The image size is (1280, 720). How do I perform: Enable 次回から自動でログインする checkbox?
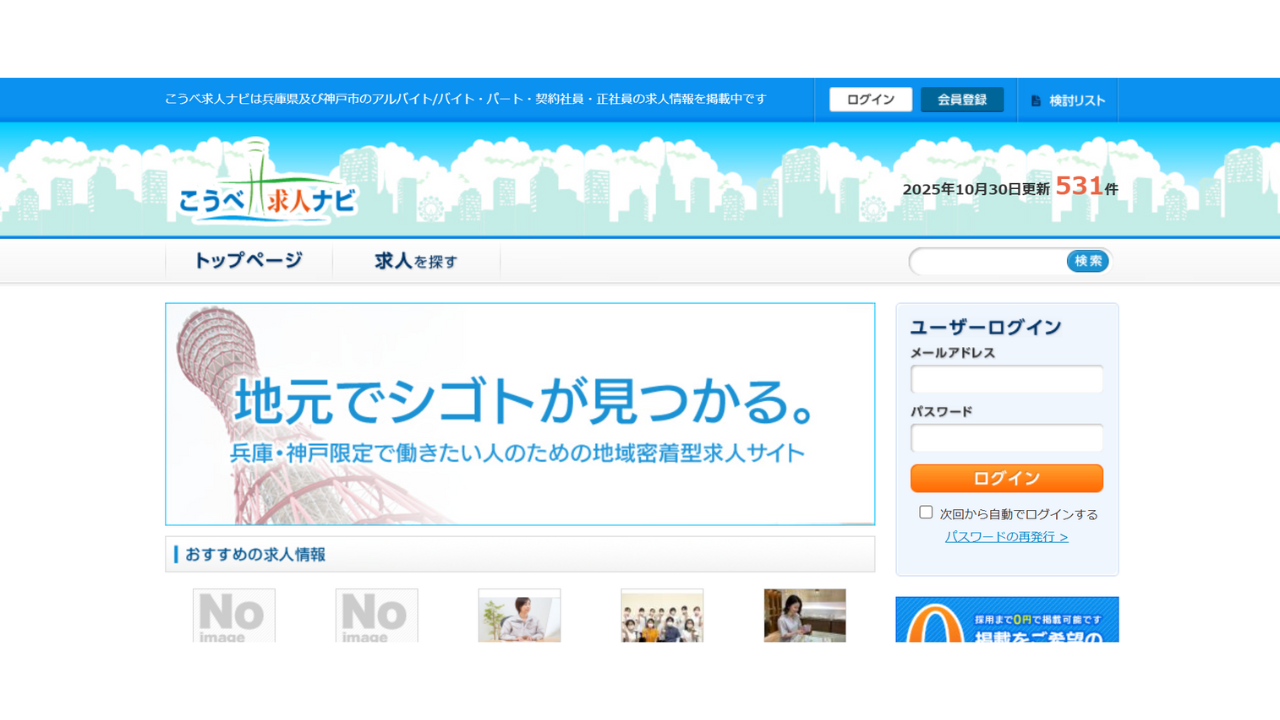click(926, 512)
